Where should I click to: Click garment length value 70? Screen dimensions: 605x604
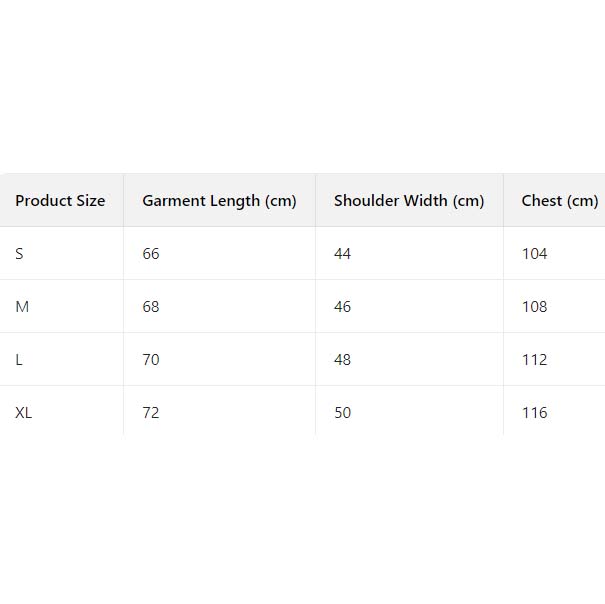tap(151, 360)
